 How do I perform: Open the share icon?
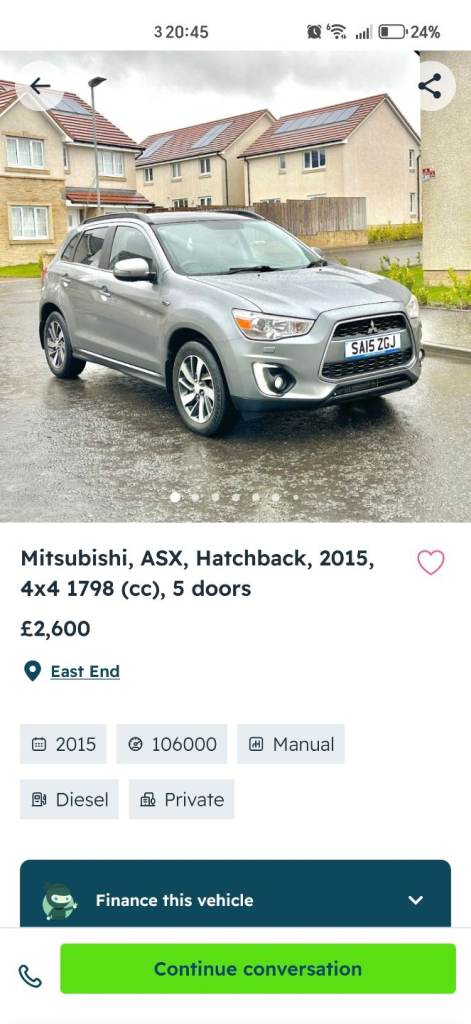tap(430, 86)
